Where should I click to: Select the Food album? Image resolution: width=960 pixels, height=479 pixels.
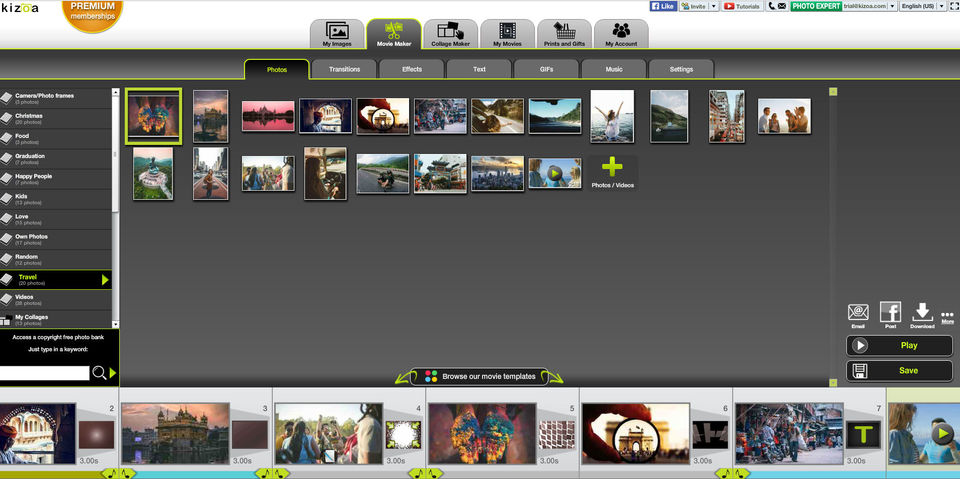pos(56,139)
